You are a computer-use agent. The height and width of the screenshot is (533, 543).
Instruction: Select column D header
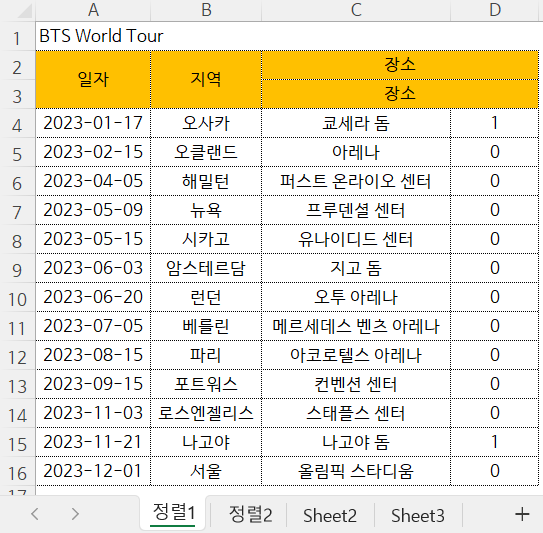(495, 10)
